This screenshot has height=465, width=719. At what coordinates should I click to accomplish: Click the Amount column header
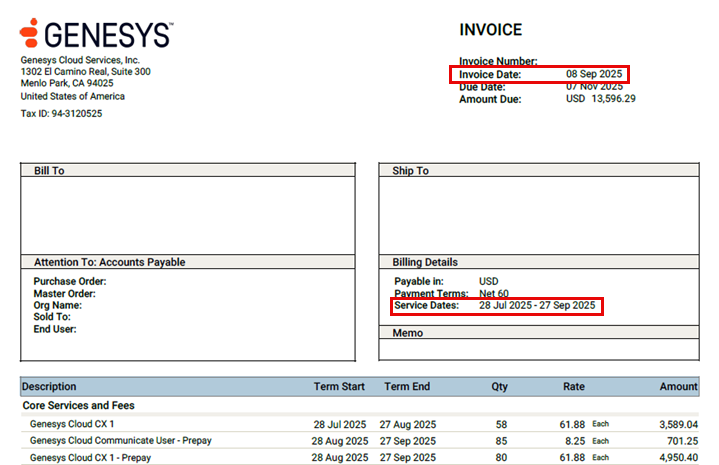[678, 386]
